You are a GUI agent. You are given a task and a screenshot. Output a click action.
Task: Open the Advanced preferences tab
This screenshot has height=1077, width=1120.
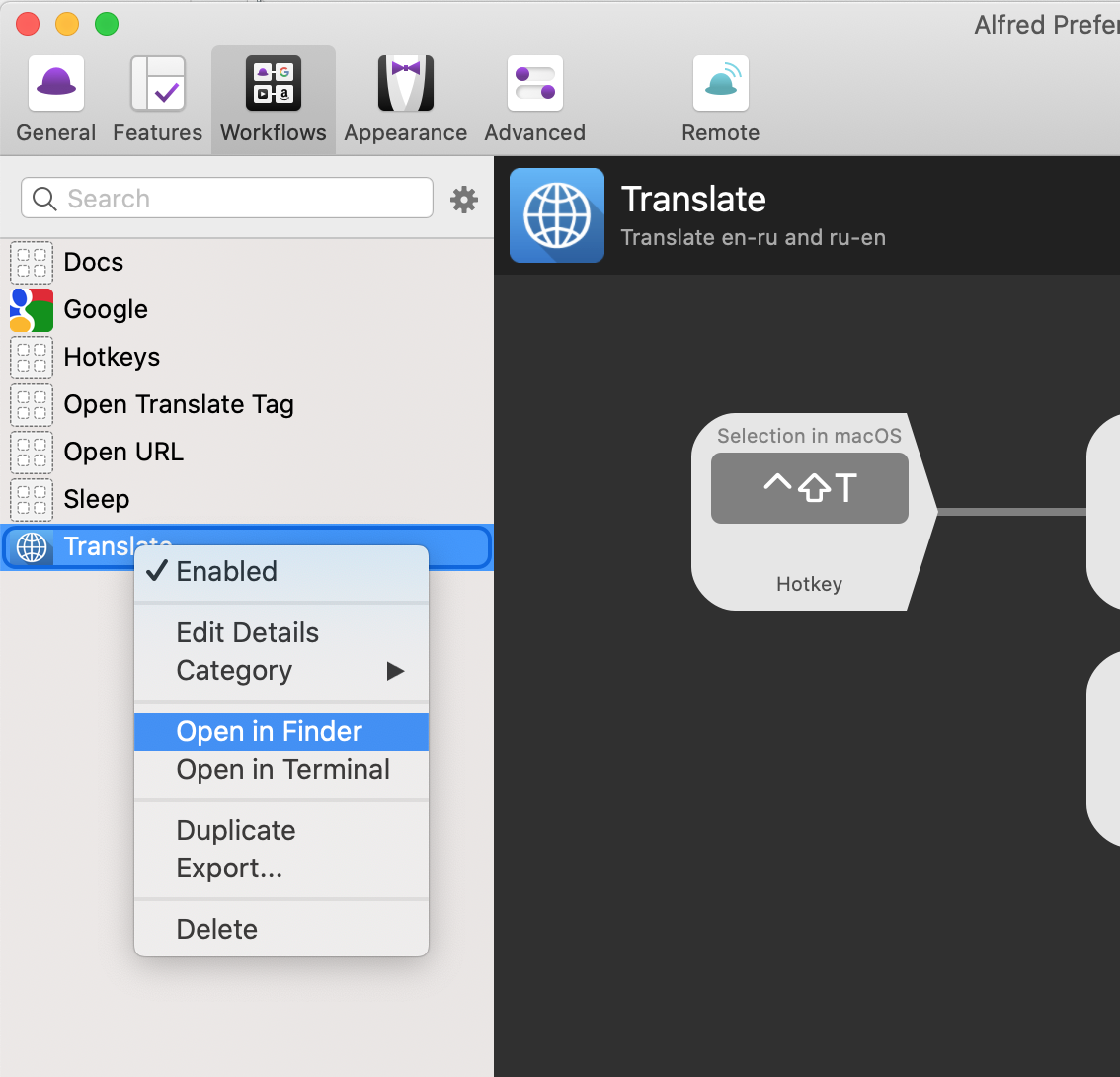pos(534,100)
